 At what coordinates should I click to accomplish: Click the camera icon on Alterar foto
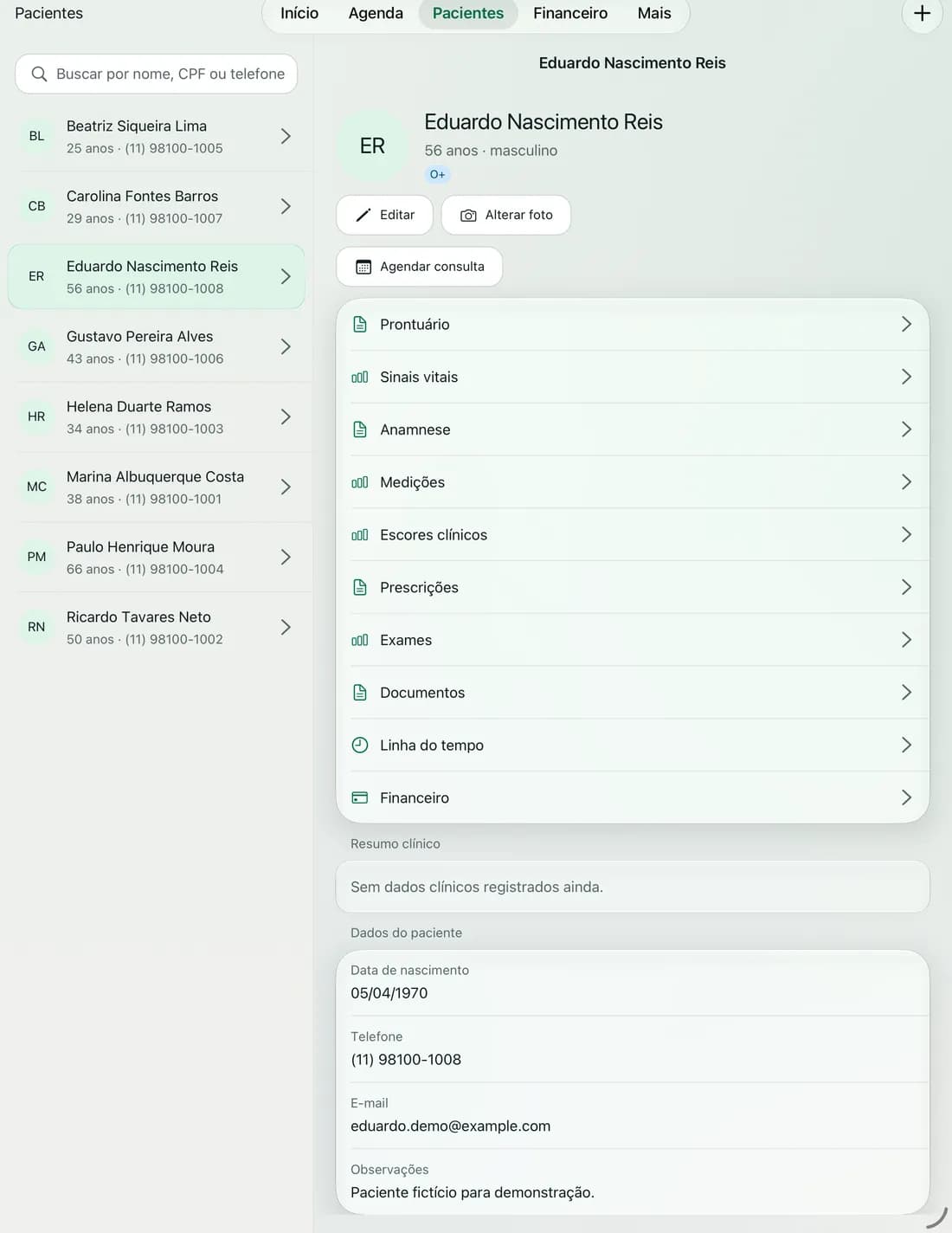(468, 216)
